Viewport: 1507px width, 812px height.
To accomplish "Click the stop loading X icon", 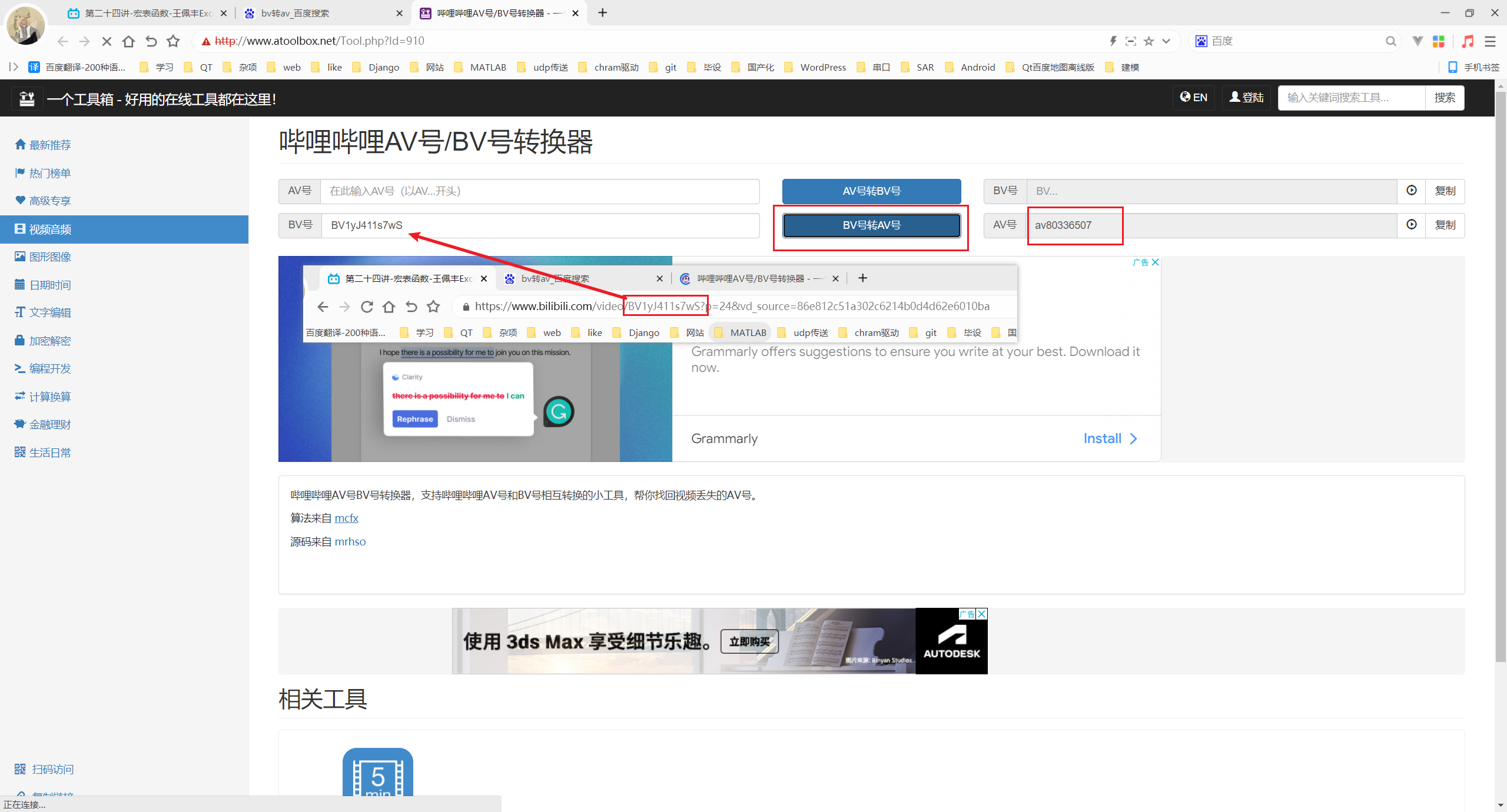I will point(107,41).
